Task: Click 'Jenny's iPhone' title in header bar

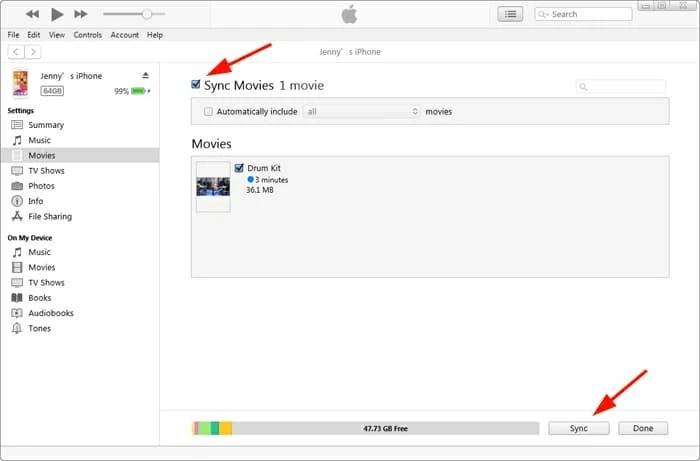Action: 350,52
